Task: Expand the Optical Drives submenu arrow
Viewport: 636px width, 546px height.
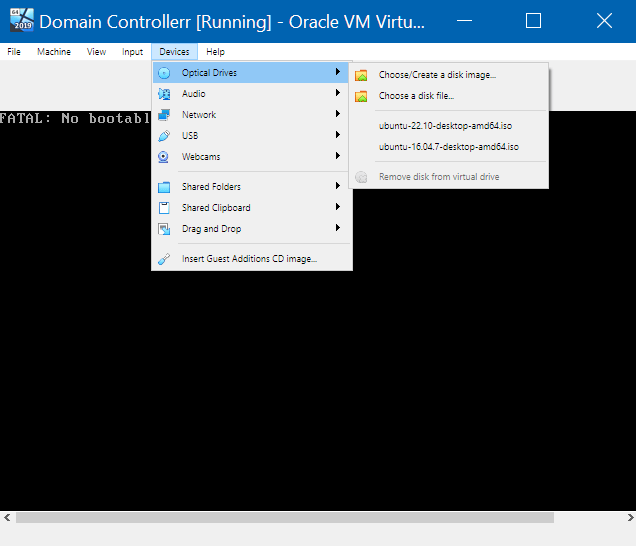Action: point(337,72)
